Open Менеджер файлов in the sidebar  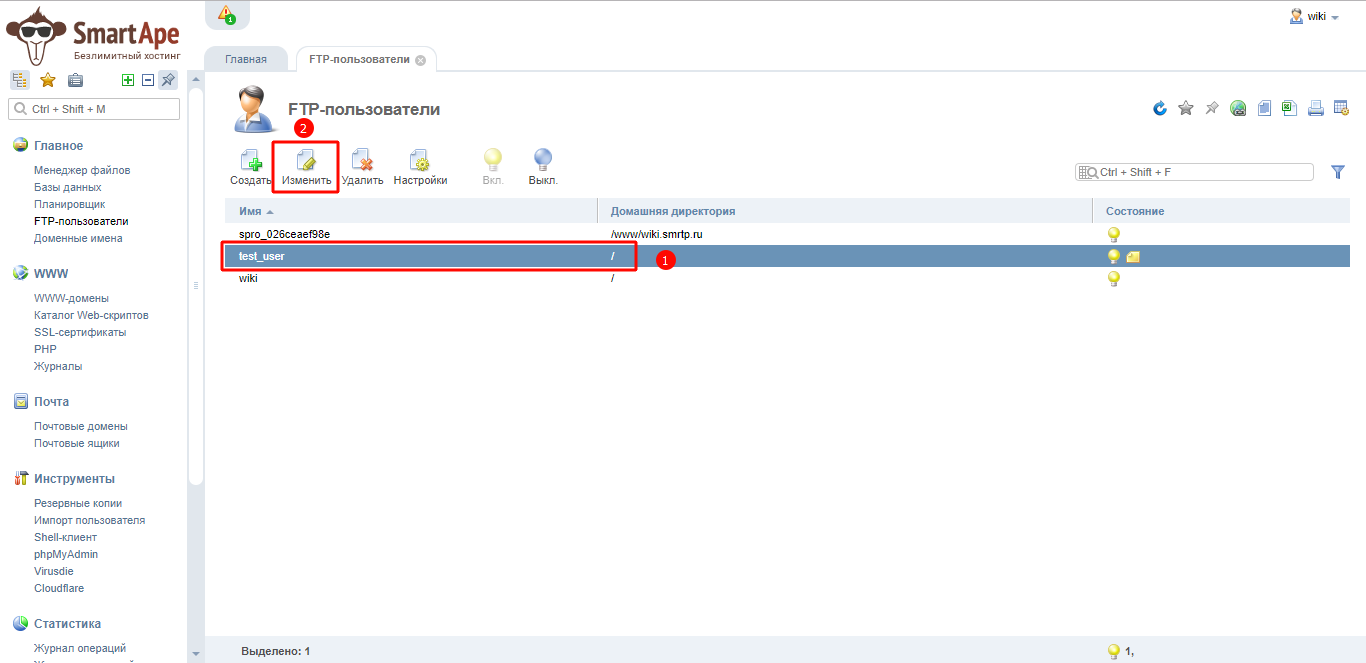(x=82, y=170)
